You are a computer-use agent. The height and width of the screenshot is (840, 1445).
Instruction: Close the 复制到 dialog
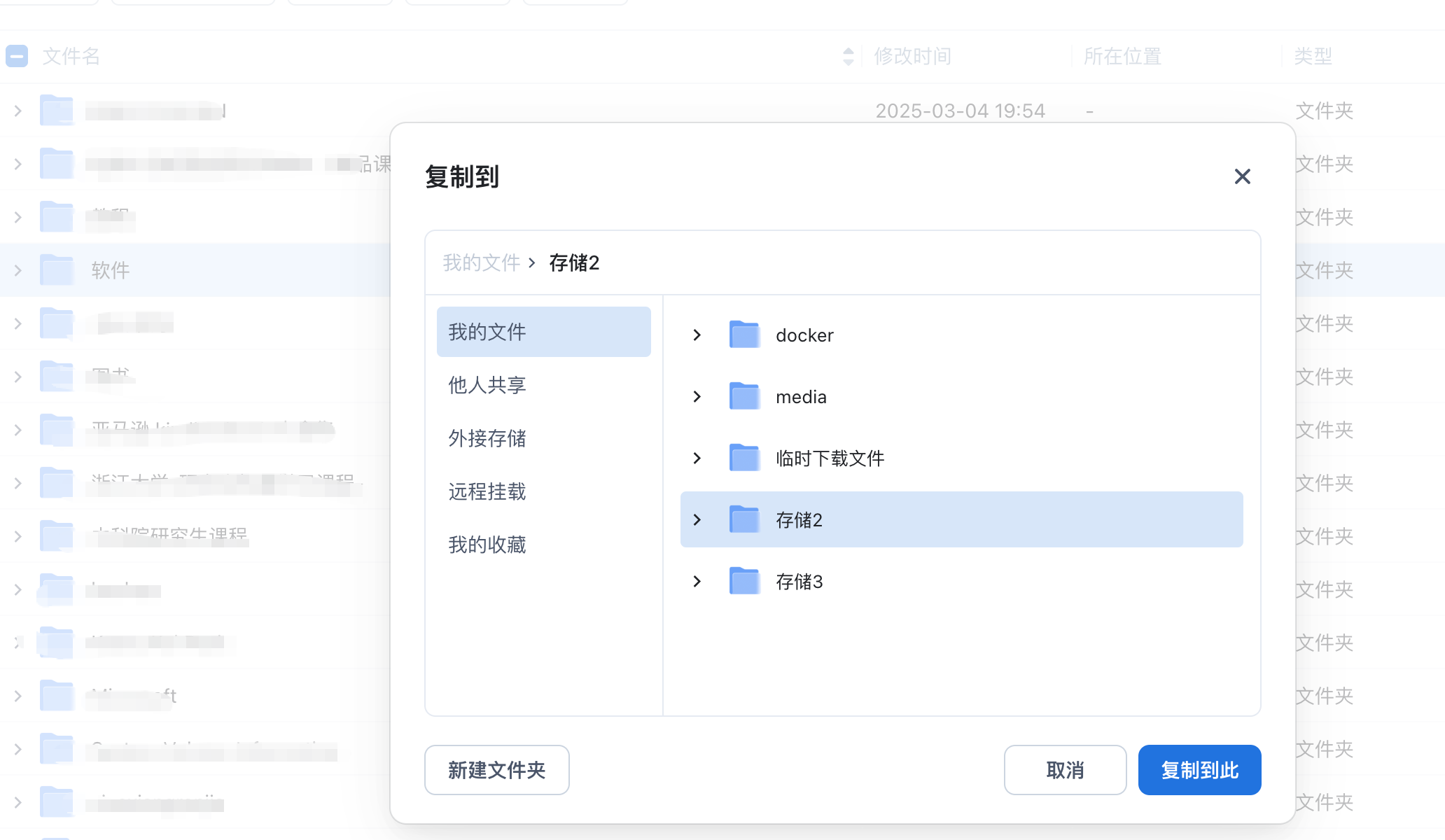[x=1242, y=176]
